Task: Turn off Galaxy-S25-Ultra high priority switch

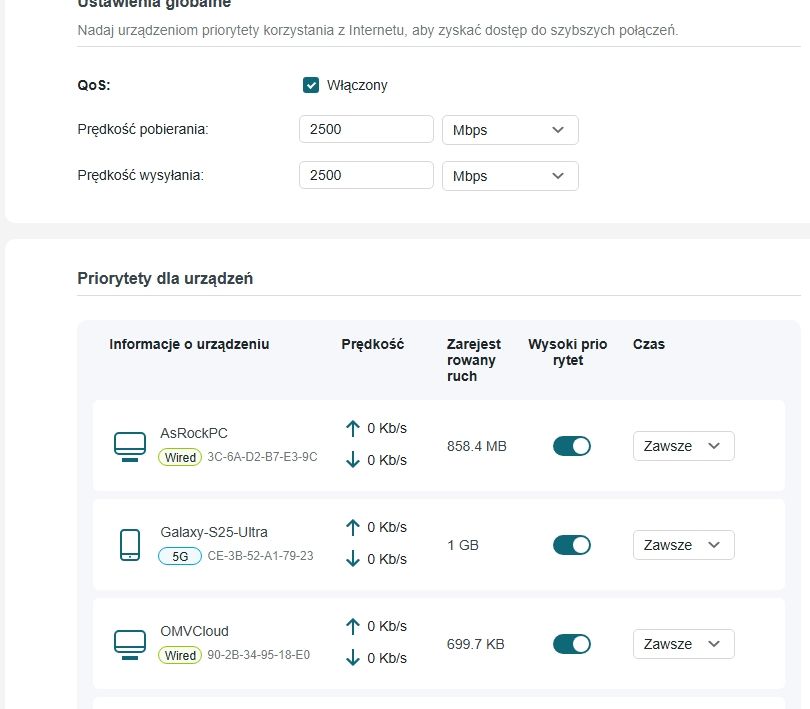Action: [572, 545]
